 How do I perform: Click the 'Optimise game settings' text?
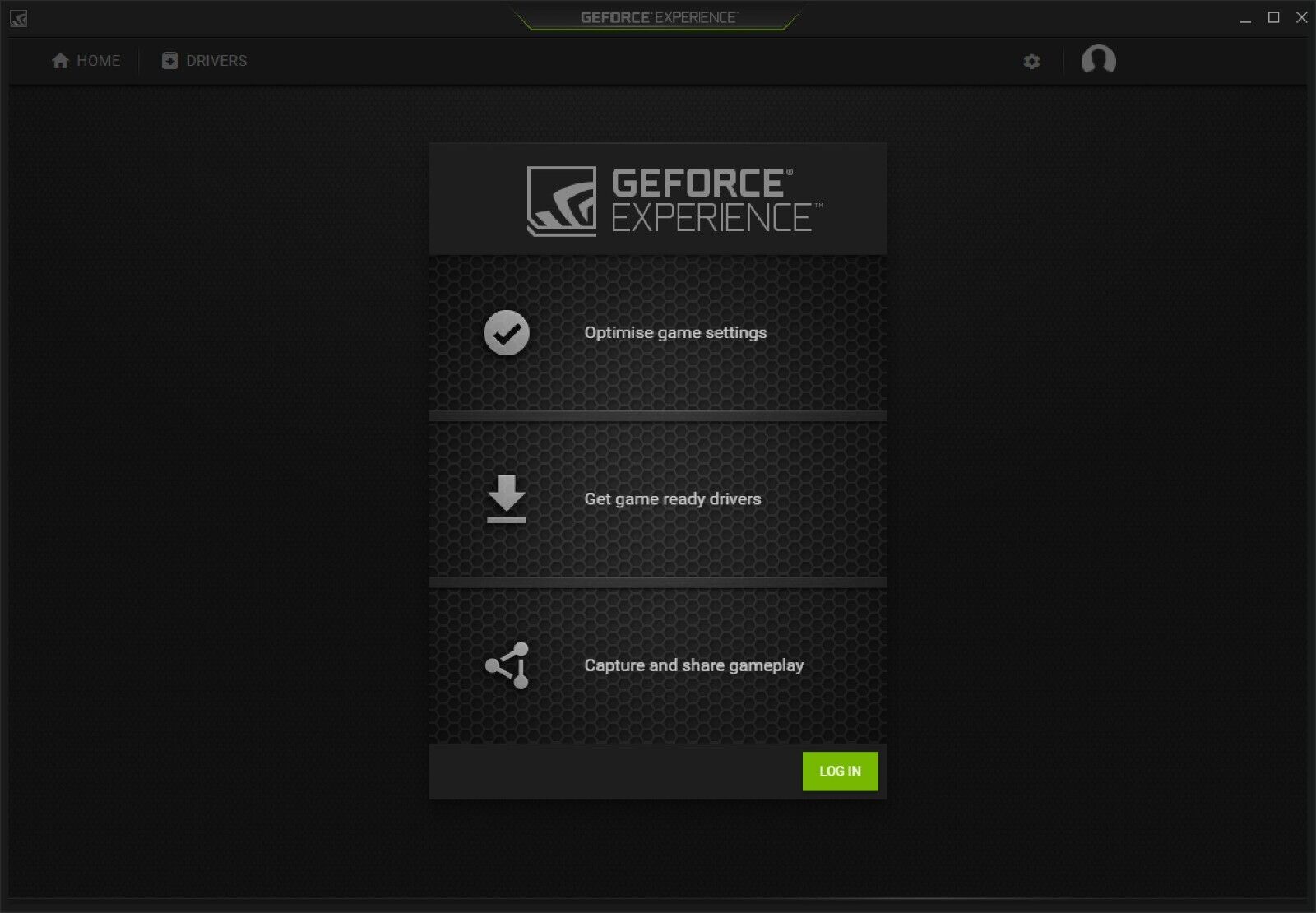[x=675, y=333]
